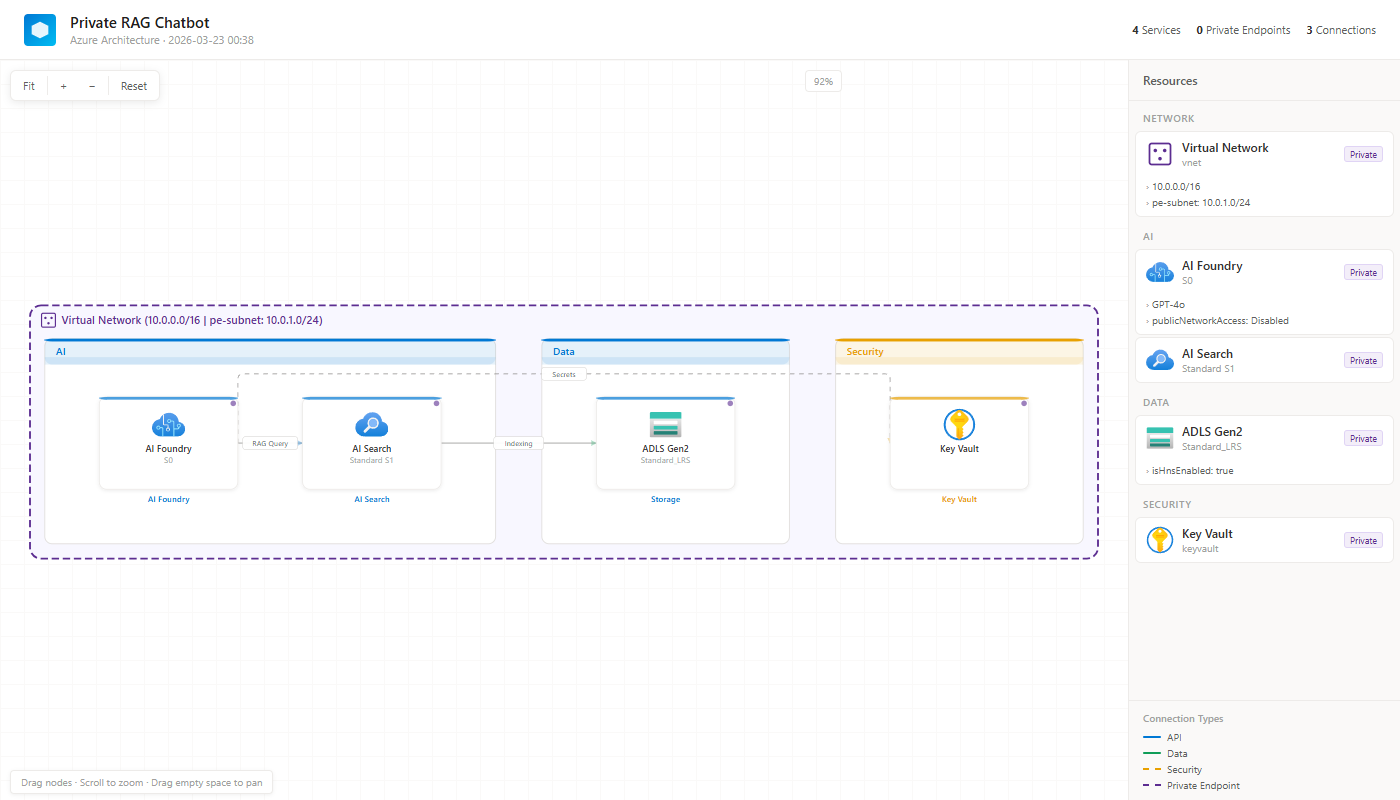This screenshot has width=1400, height=800.
Task: Click the "SECURITY" section label in sidebar
Action: (x=1168, y=505)
